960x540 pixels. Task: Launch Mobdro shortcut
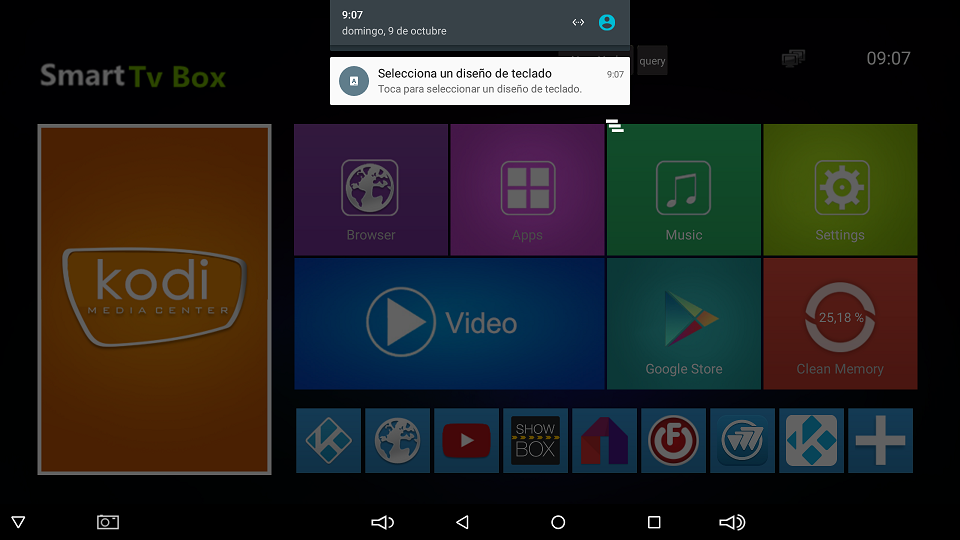[604, 441]
